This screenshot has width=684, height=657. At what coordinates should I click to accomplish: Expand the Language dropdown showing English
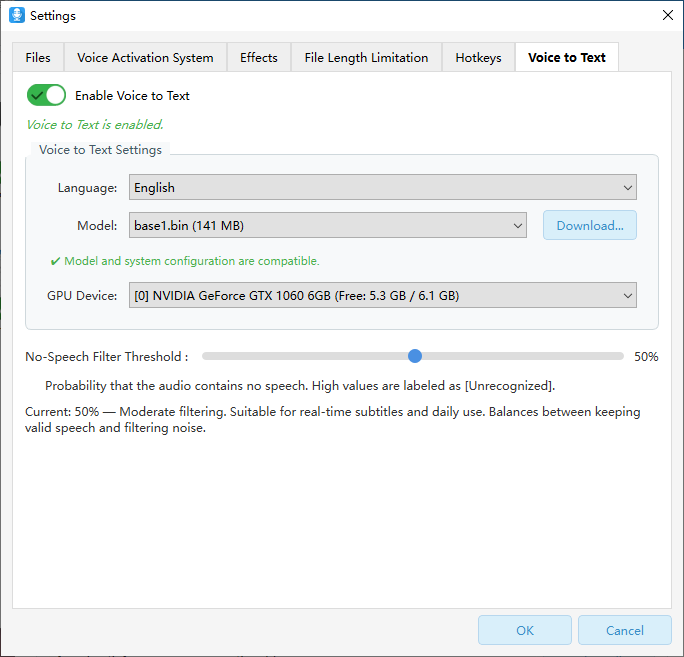pyautogui.click(x=383, y=187)
